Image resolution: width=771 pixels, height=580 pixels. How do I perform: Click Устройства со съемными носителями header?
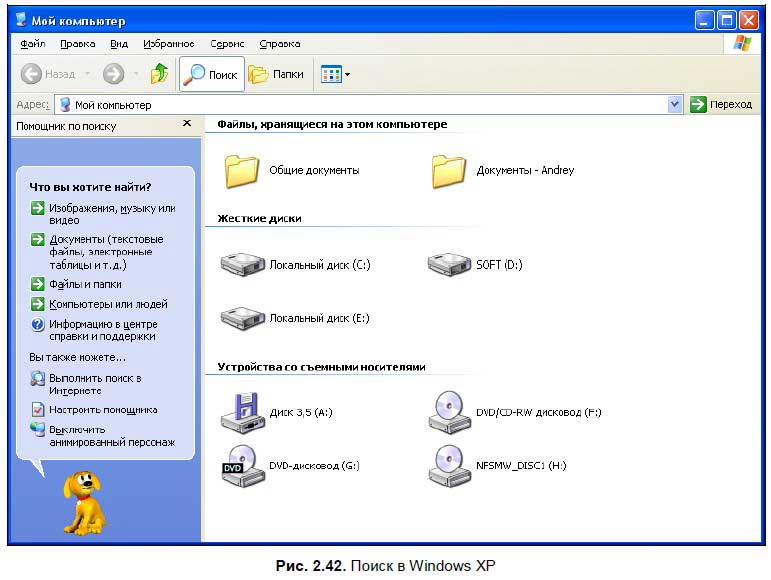[x=322, y=367]
